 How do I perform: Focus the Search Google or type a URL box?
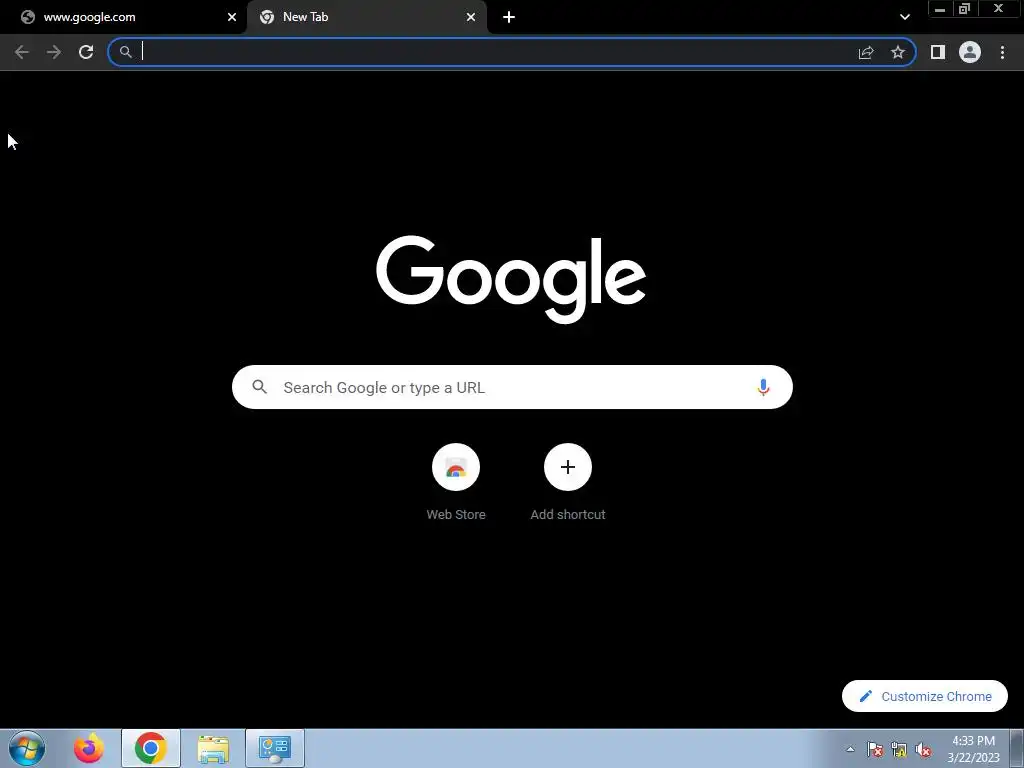click(x=512, y=387)
